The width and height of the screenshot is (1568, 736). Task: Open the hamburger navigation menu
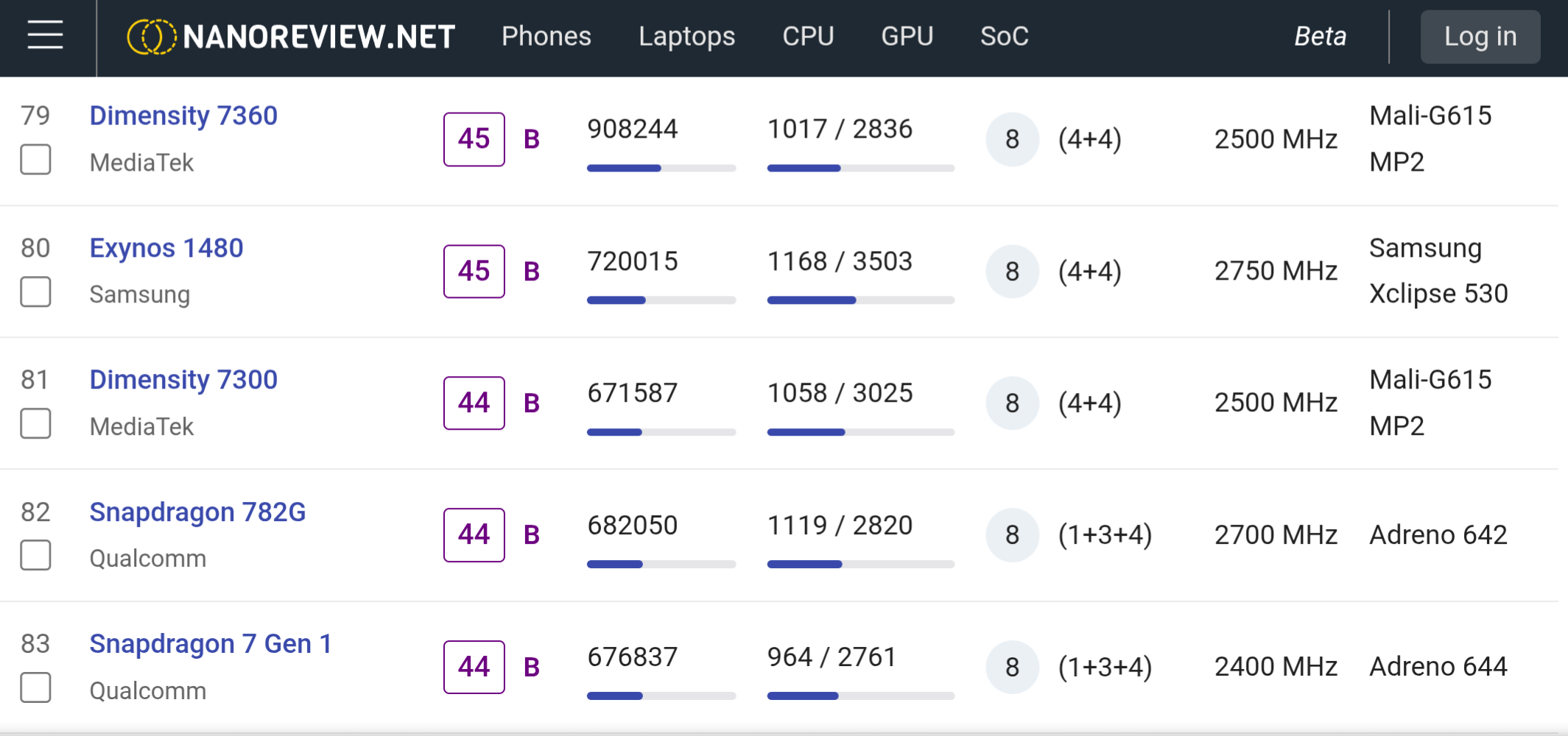pos(45,35)
